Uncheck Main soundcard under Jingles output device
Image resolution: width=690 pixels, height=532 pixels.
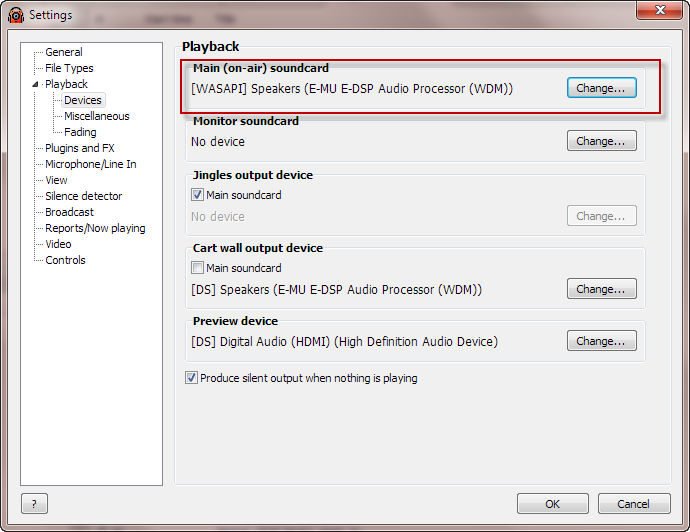pyautogui.click(x=197, y=194)
